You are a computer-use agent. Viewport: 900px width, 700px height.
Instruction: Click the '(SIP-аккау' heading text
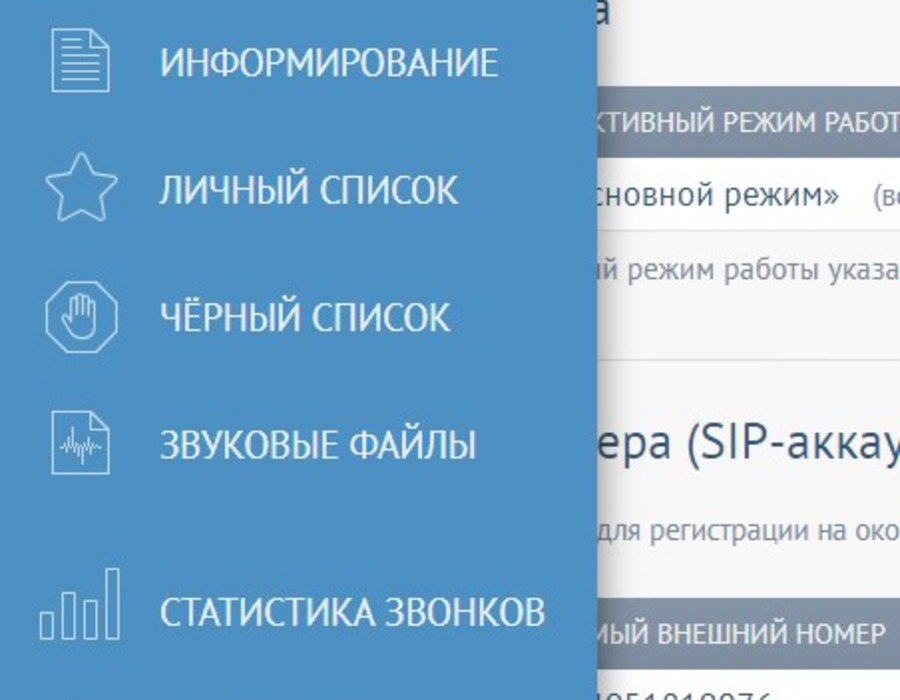click(793, 444)
